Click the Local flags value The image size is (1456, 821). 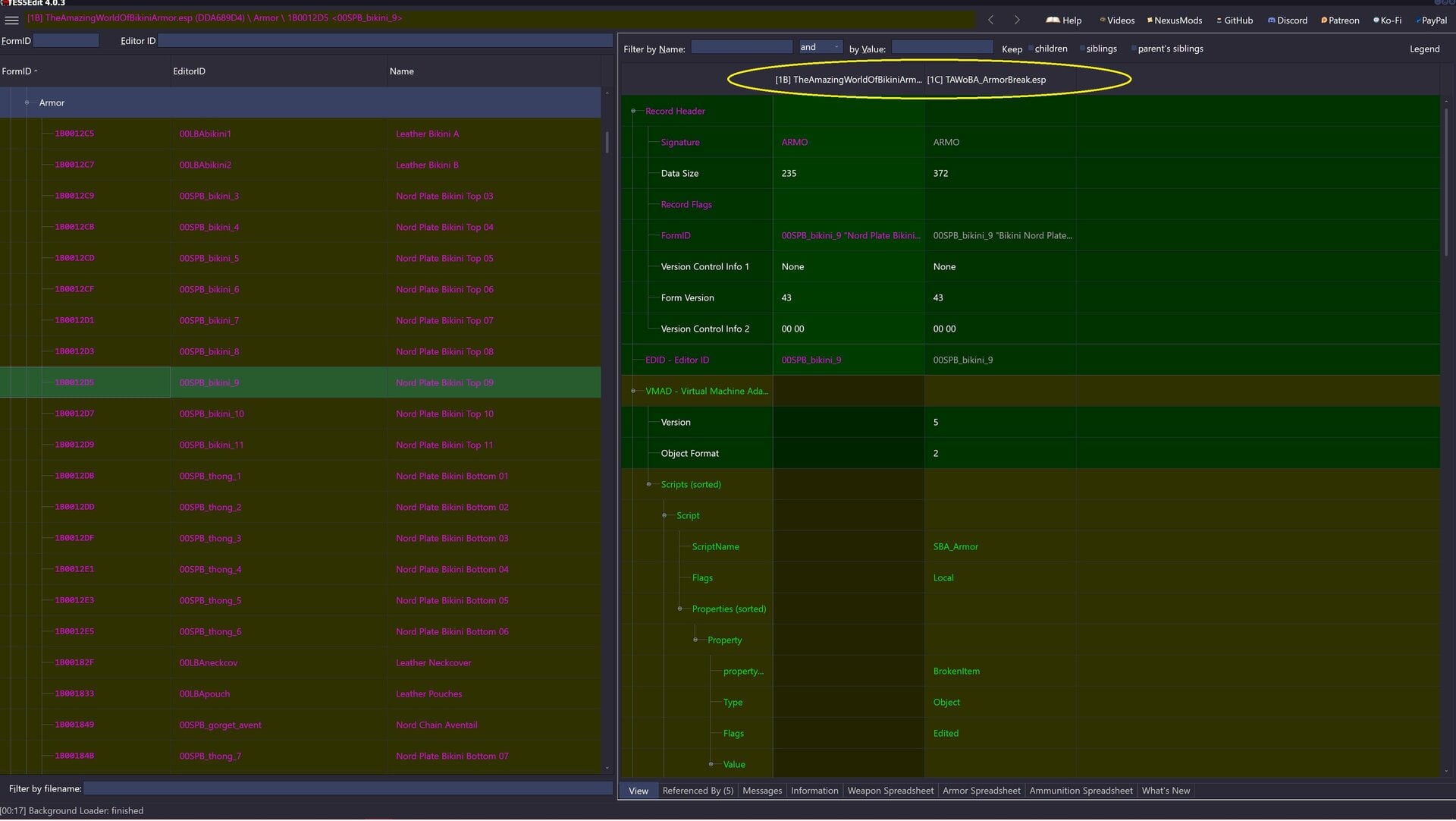coord(943,578)
